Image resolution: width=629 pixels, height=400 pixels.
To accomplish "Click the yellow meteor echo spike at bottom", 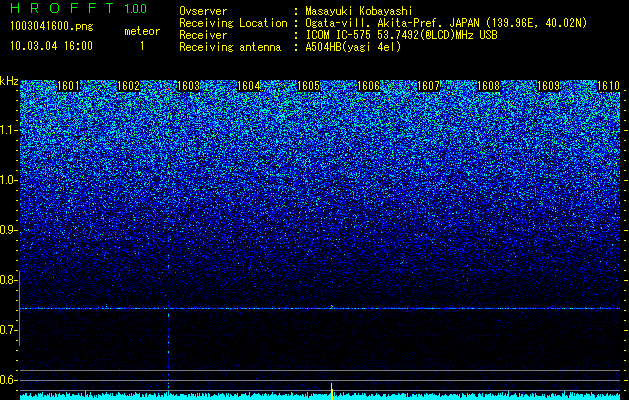I will [x=332, y=391].
